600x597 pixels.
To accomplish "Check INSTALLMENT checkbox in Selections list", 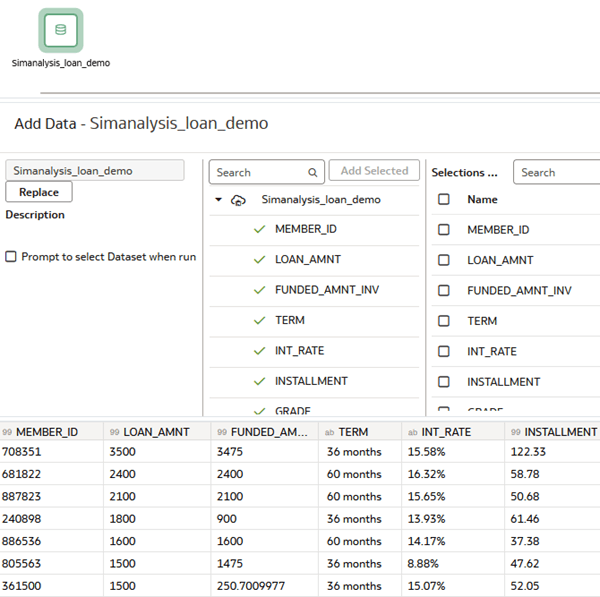I will click(x=443, y=382).
